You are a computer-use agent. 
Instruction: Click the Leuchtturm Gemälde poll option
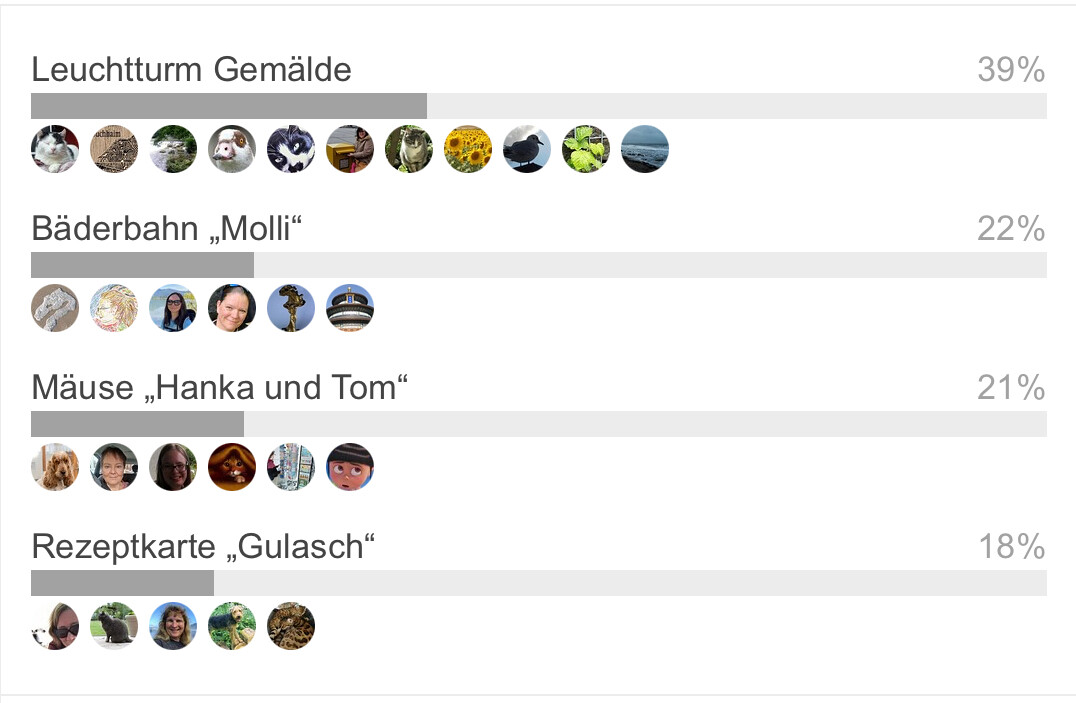[x=191, y=70]
